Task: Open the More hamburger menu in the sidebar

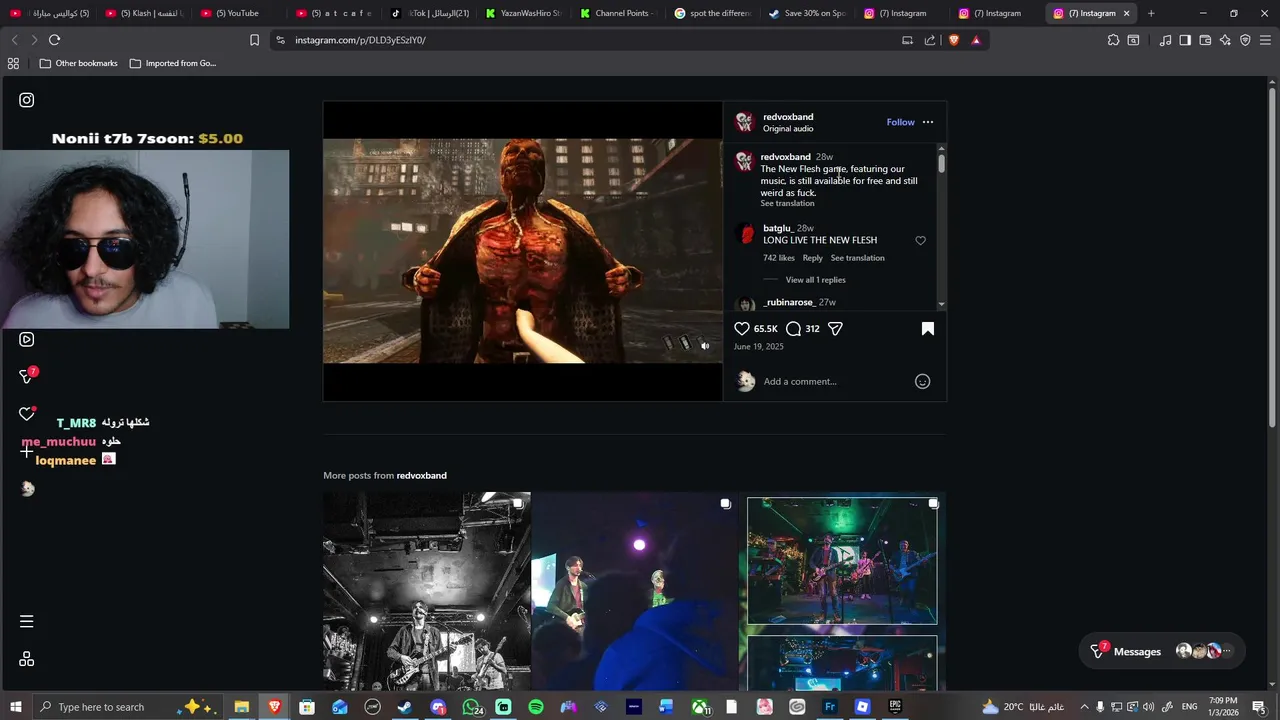Action: [x=27, y=621]
